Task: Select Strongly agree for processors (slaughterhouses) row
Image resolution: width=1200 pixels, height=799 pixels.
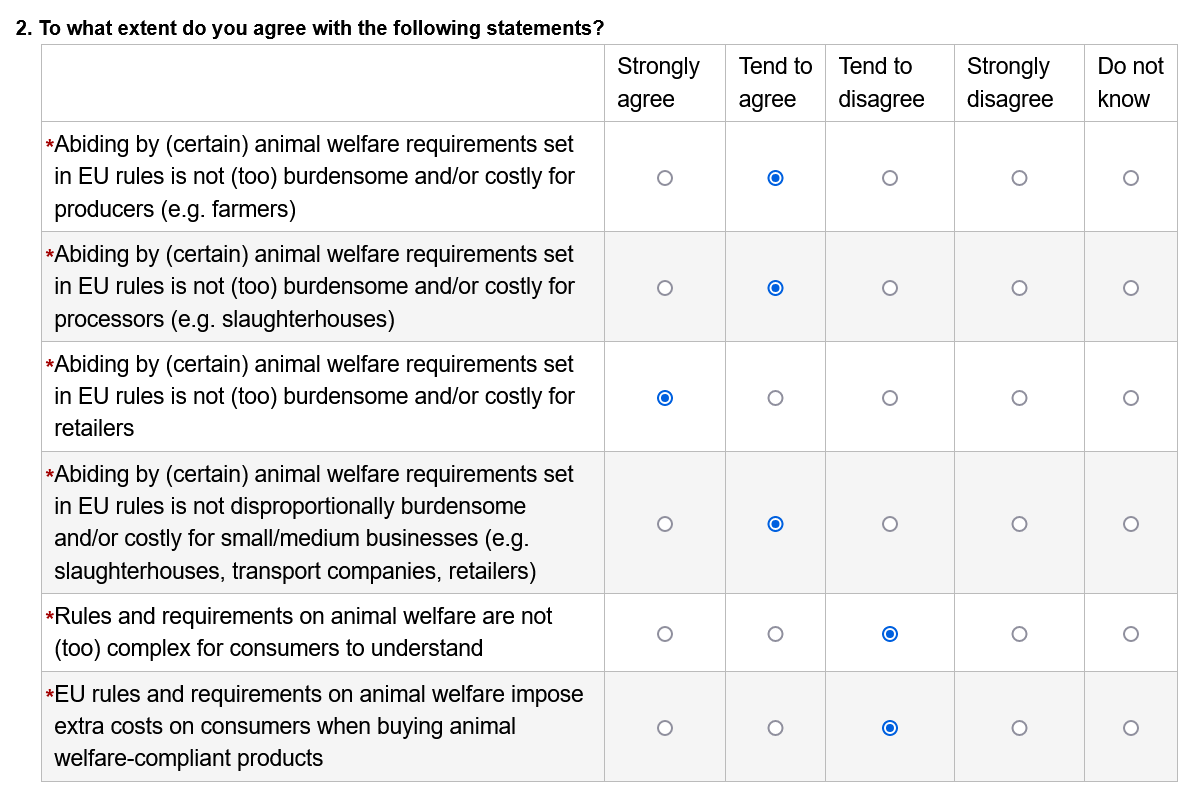Action: coord(665,288)
